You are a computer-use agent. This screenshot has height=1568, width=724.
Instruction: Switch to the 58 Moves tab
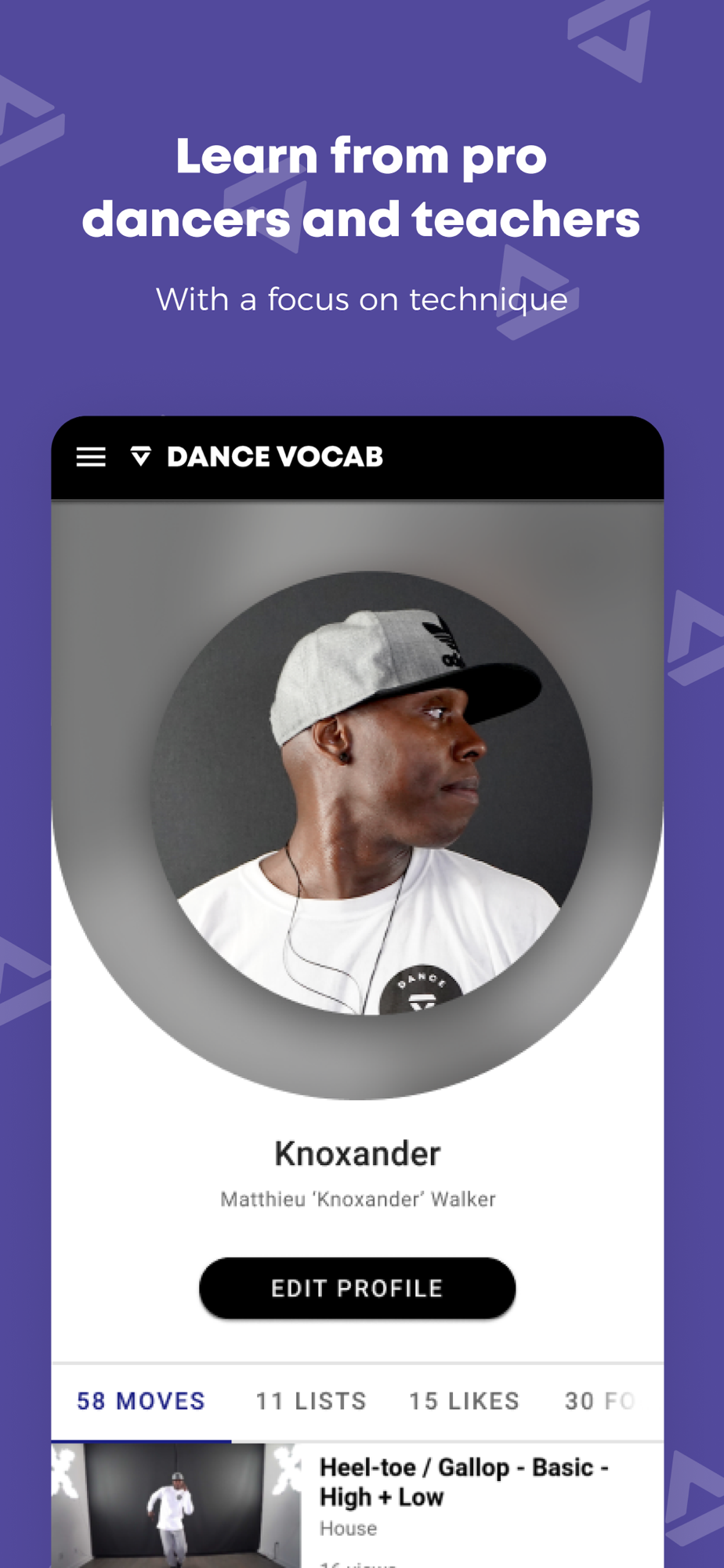point(141,1401)
